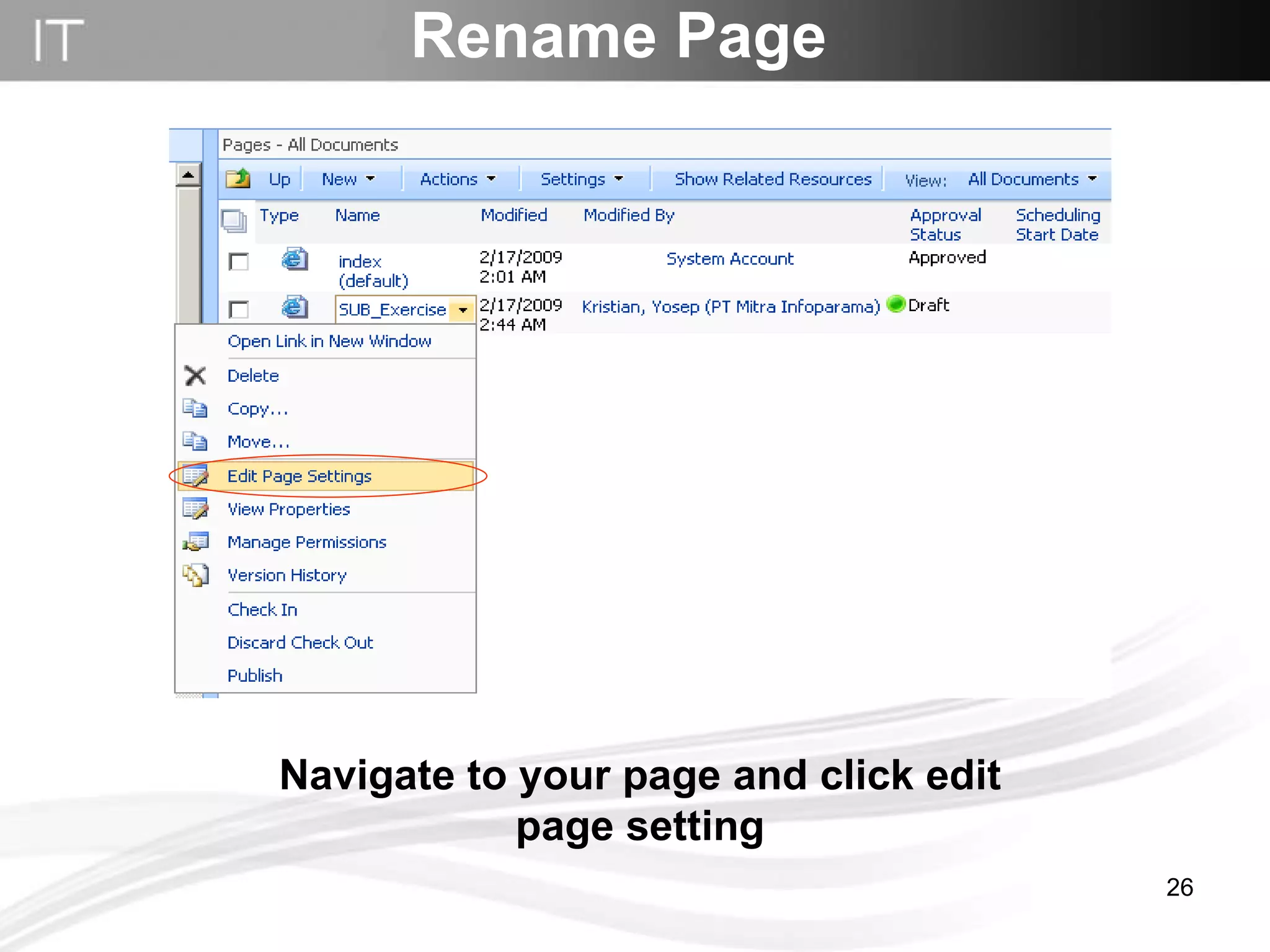This screenshot has height=952, width=1270.
Task: Click the Up toolbar link
Action: tap(280, 180)
